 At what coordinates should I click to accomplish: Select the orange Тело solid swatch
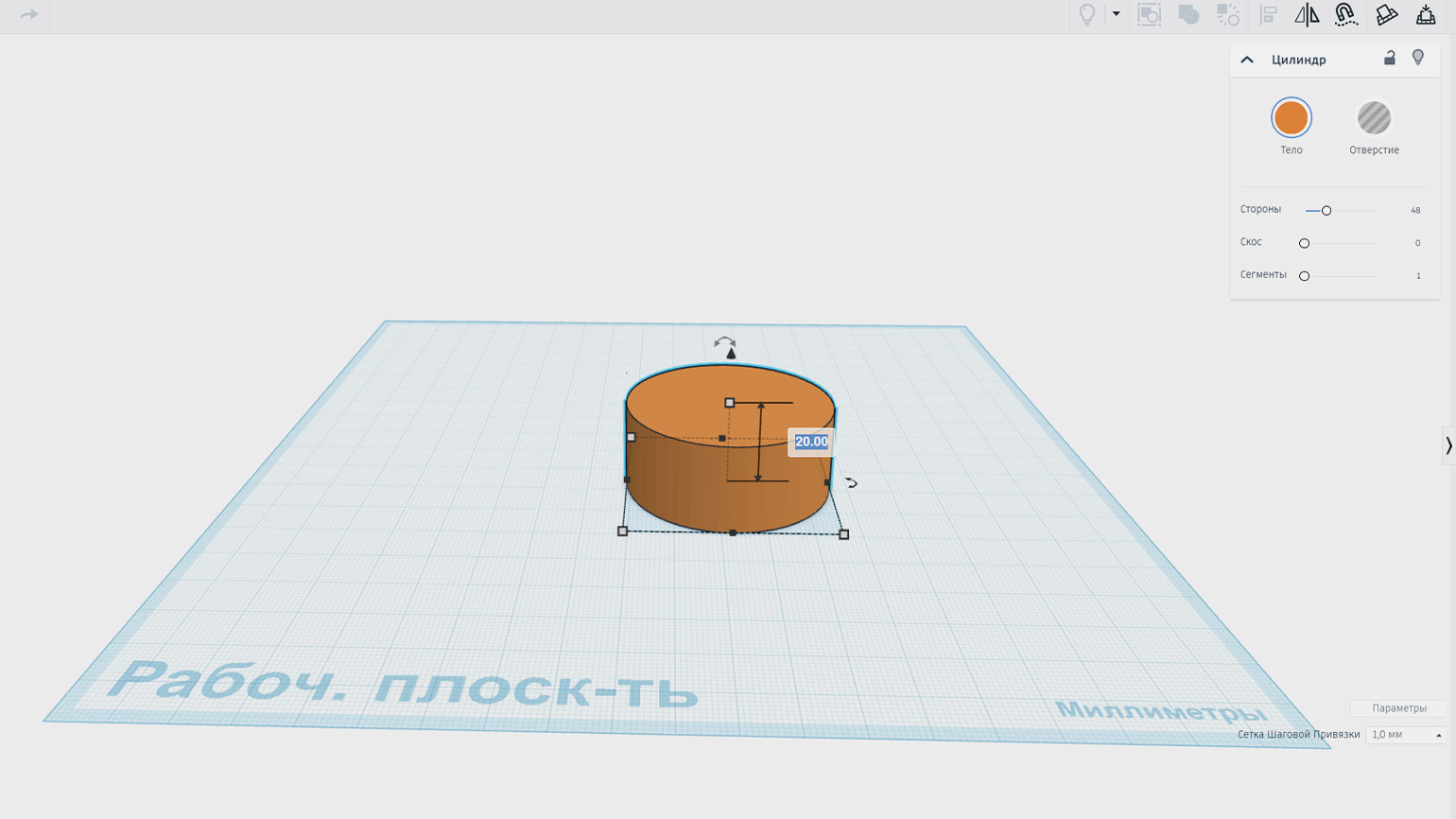1291,118
